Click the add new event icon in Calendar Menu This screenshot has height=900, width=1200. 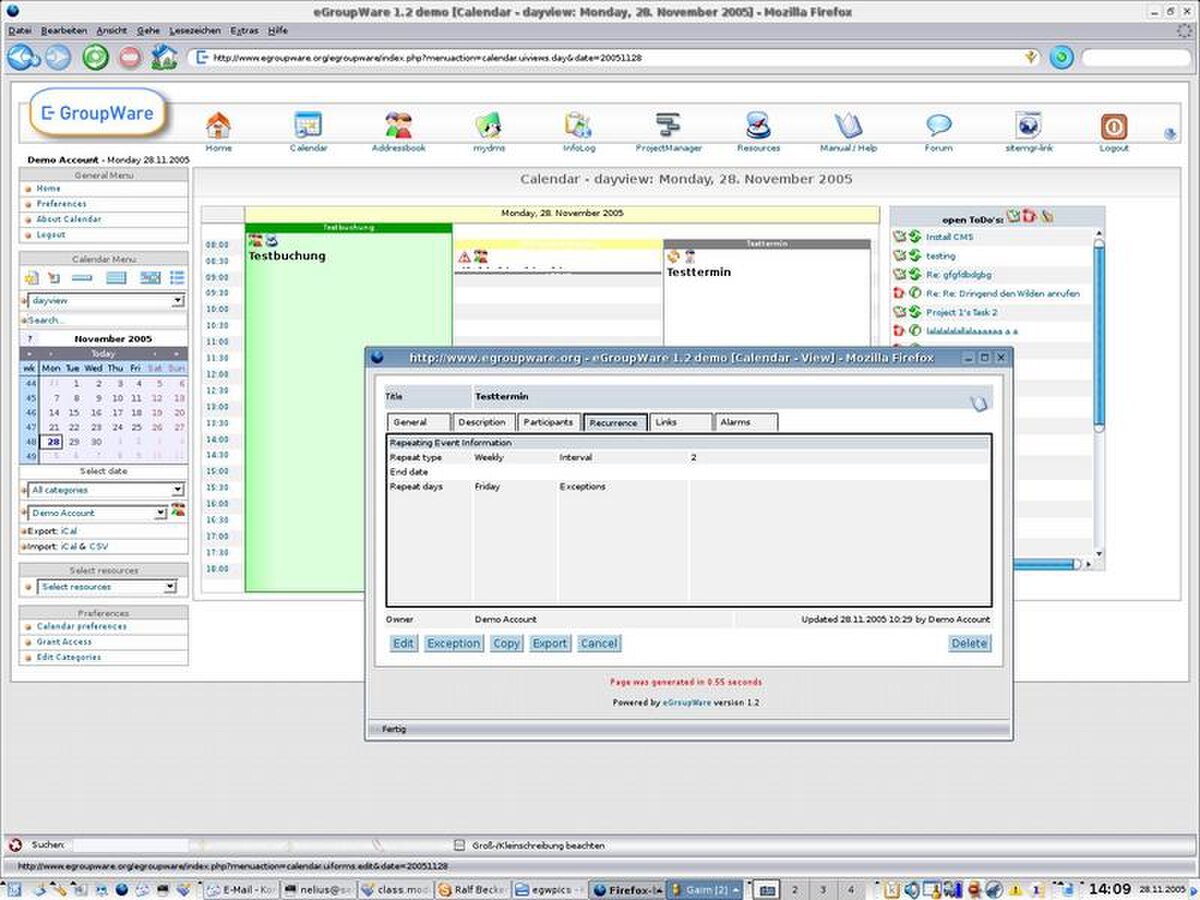click(31, 277)
